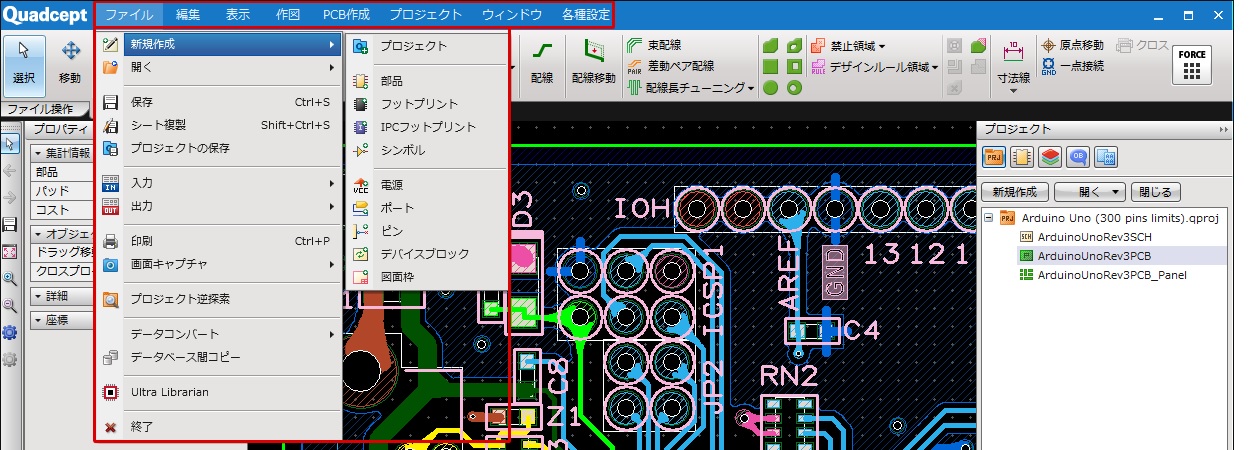Create new プロジェクト from submenu

pyautogui.click(x=427, y=46)
